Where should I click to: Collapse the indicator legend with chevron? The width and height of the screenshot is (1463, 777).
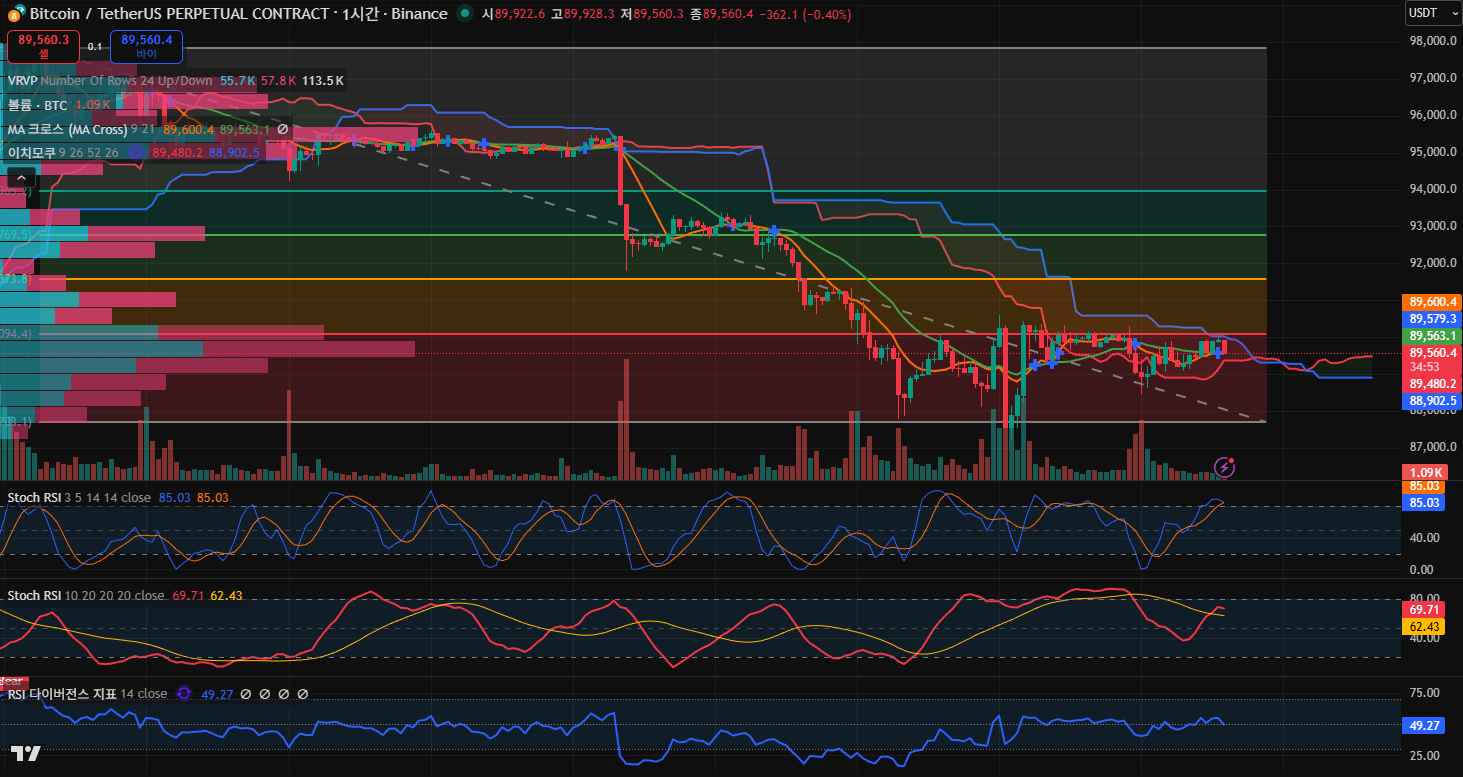(x=19, y=179)
